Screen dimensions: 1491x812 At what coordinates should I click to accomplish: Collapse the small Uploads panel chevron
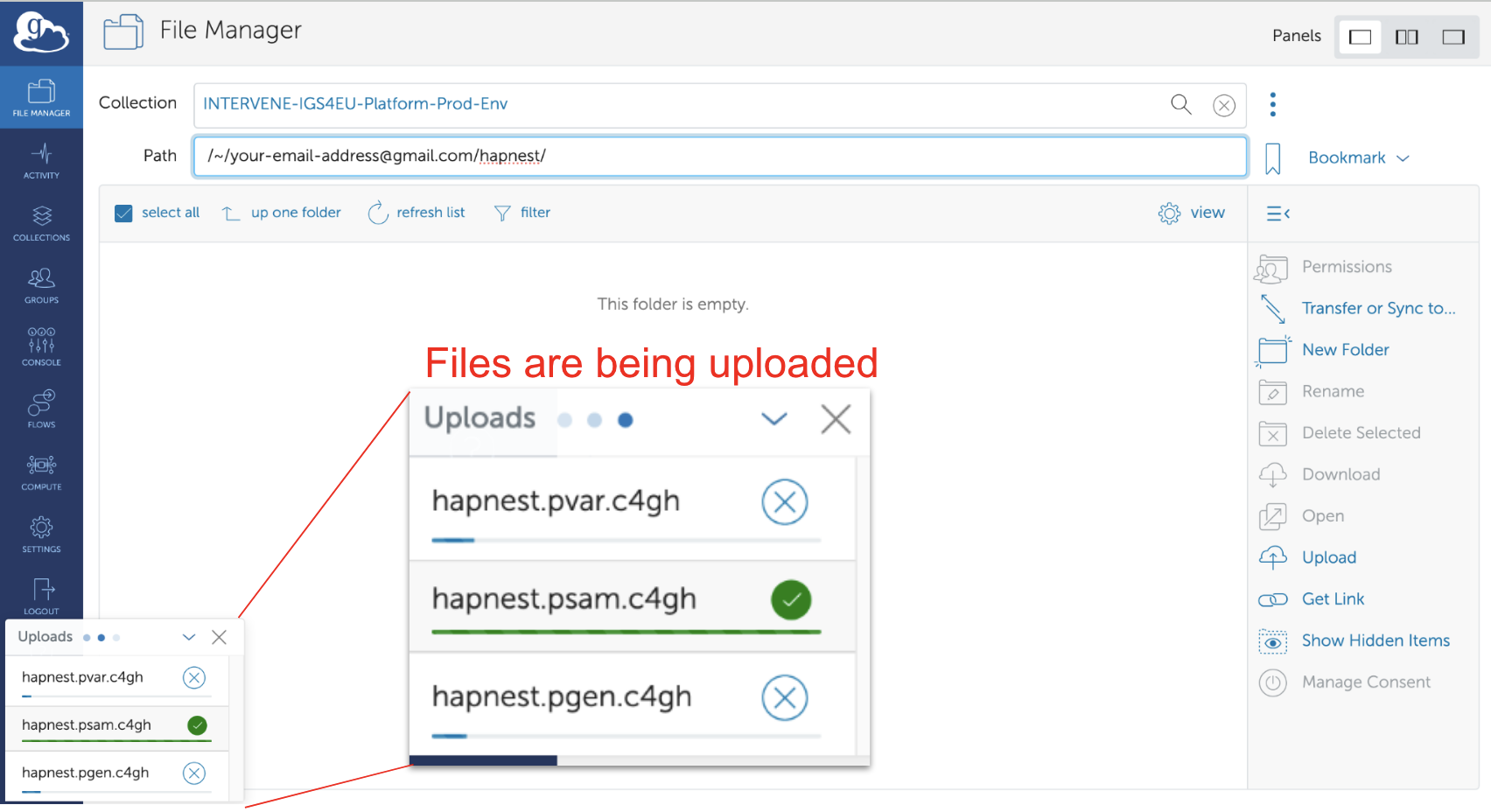click(189, 637)
